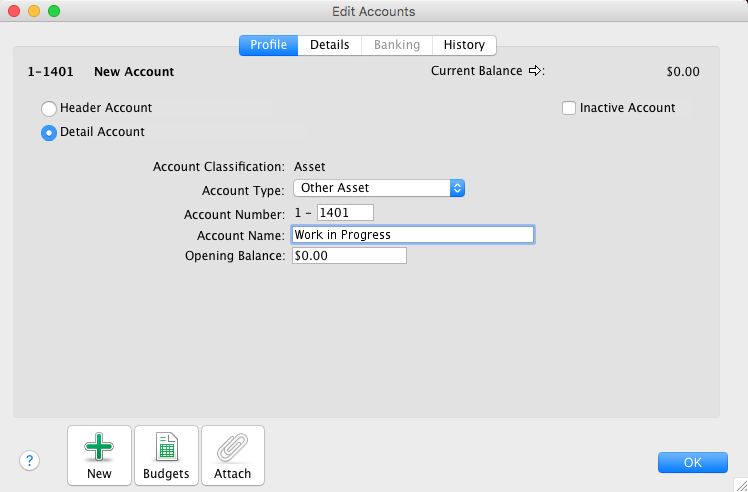The width and height of the screenshot is (748, 492).
Task: Choose the Detail Account radio button
Action: (48, 133)
